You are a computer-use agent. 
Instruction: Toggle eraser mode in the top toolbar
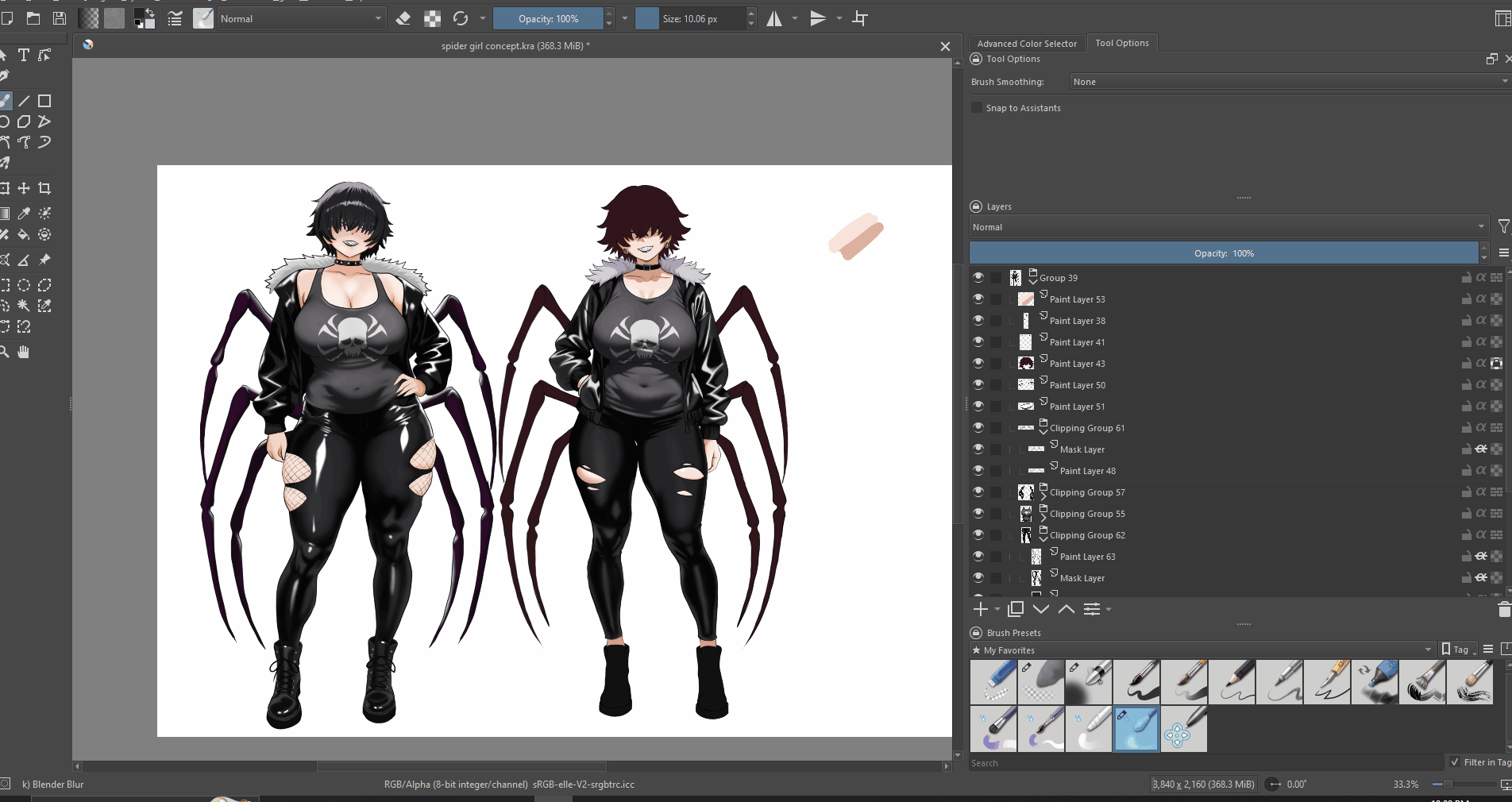pos(403,18)
